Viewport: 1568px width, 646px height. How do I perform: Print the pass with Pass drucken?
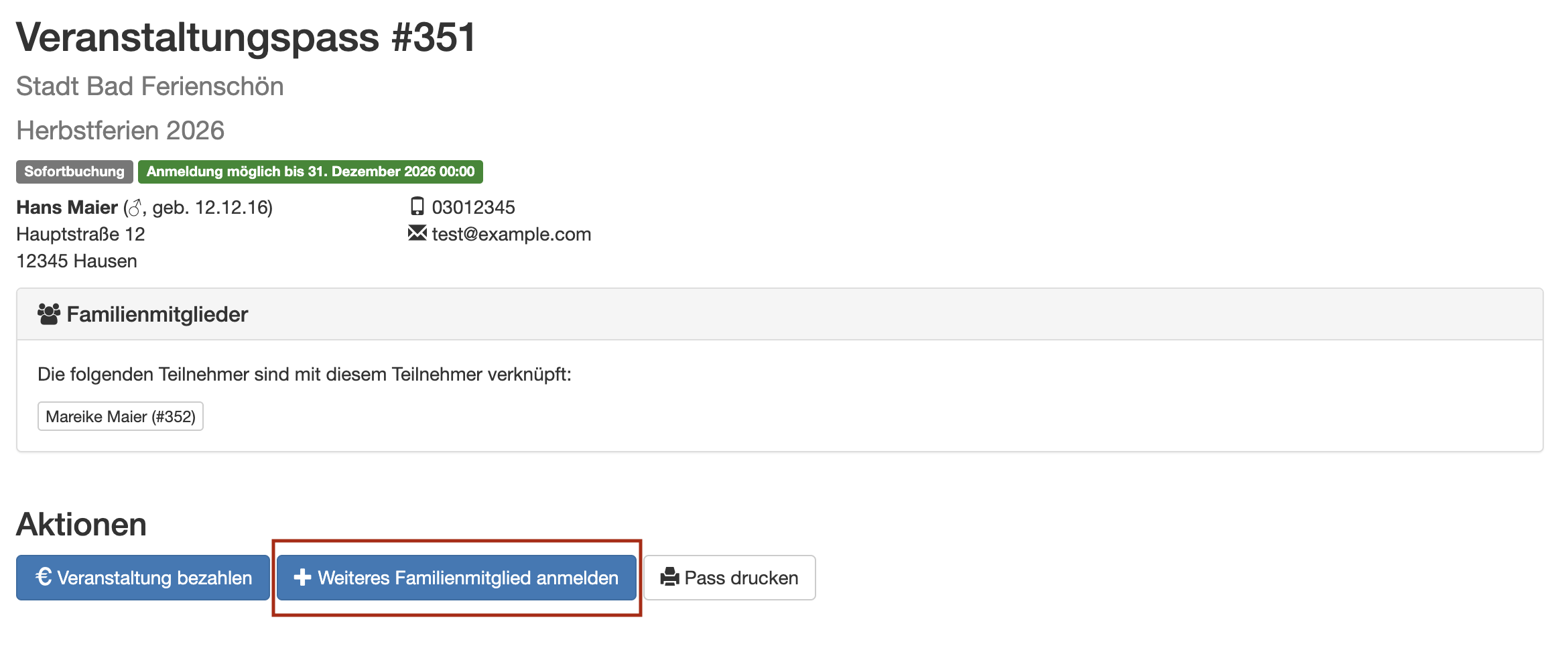click(x=740, y=578)
